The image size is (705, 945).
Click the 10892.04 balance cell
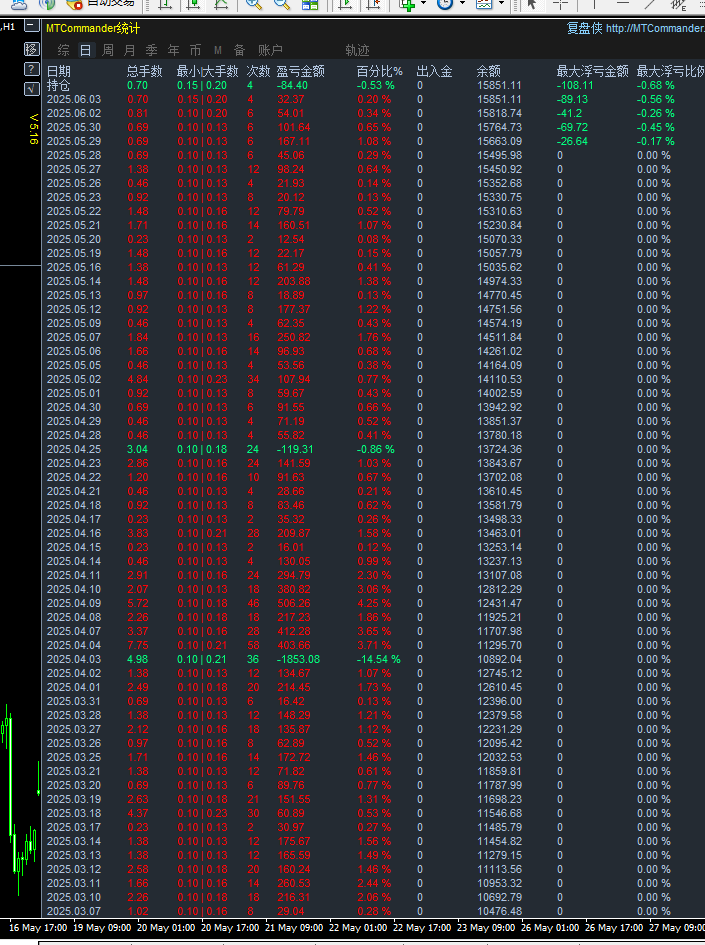pos(500,659)
